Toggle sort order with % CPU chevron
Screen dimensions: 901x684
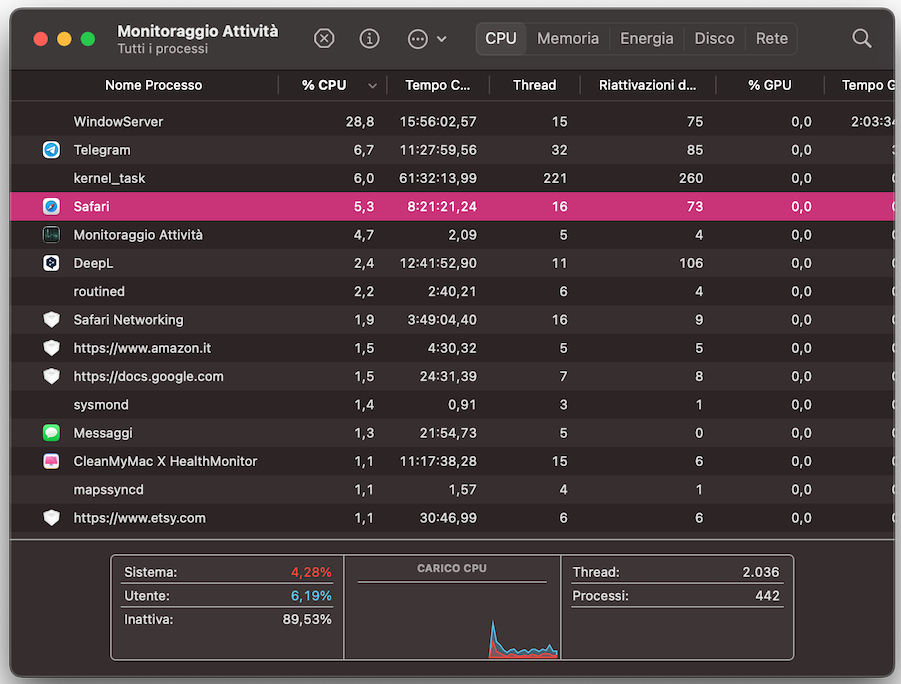(x=373, y=86)
